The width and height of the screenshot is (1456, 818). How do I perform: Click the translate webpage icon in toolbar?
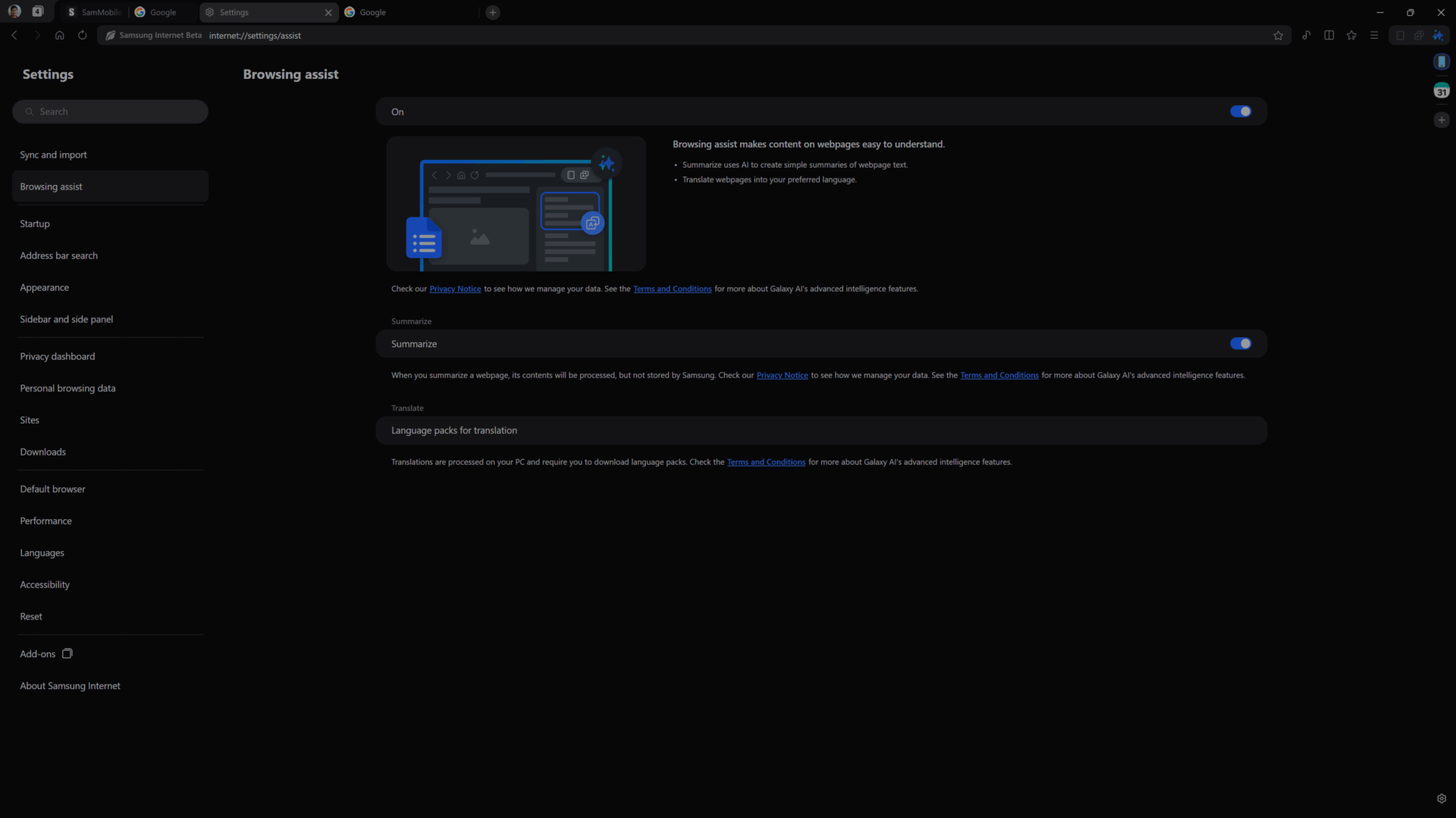pyautogui.click(x=1419, y=35)
